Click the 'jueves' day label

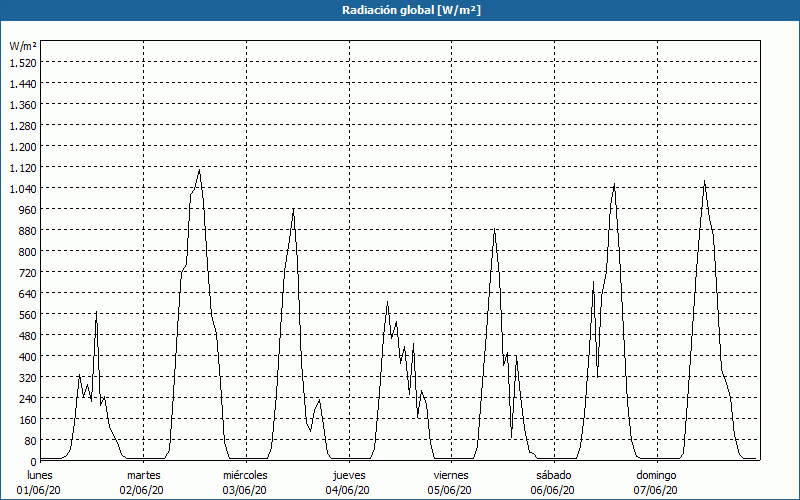pyautogui.click(x=349, y=476)
